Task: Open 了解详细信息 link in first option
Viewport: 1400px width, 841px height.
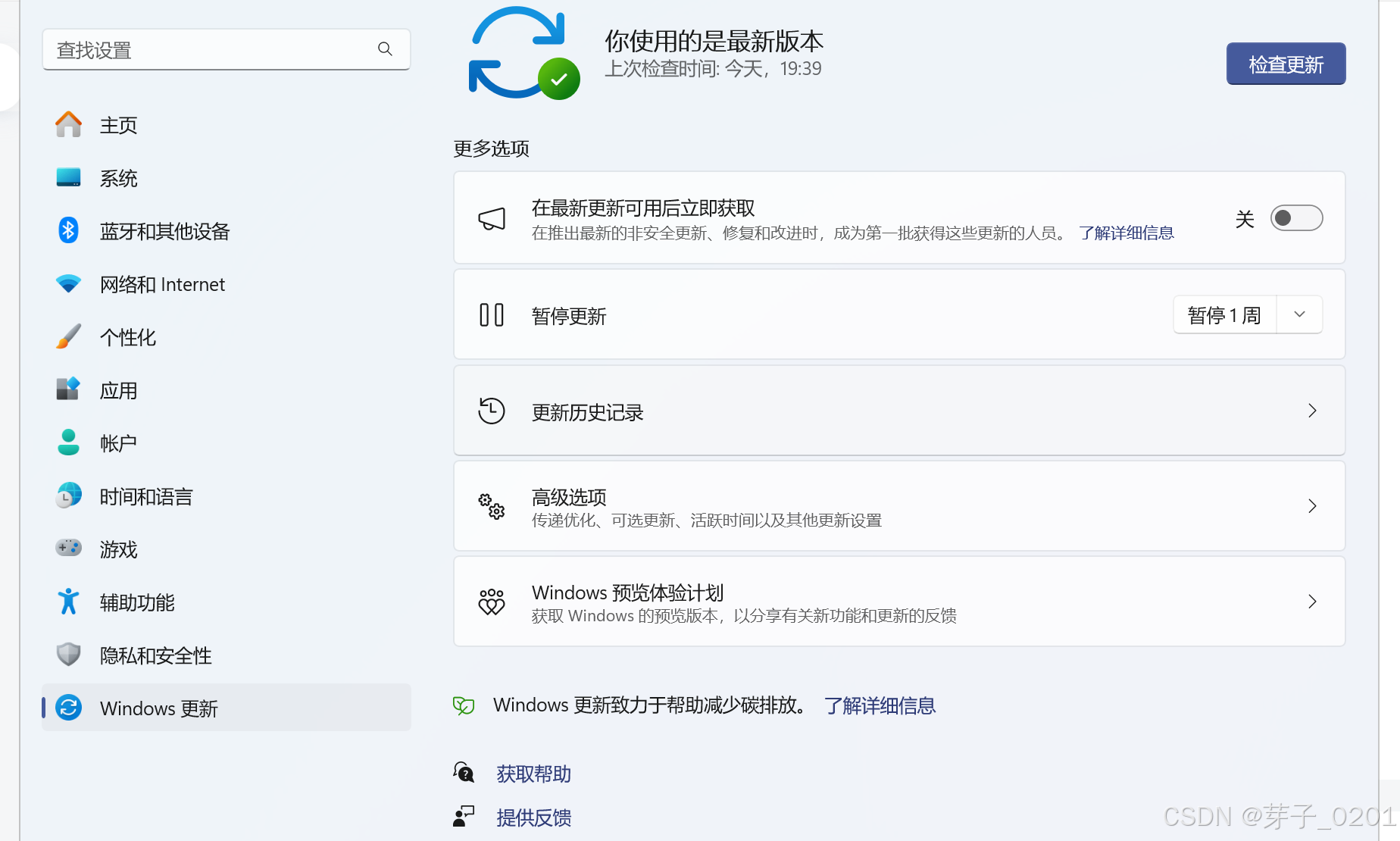Action: click(x=1127, y=233)
